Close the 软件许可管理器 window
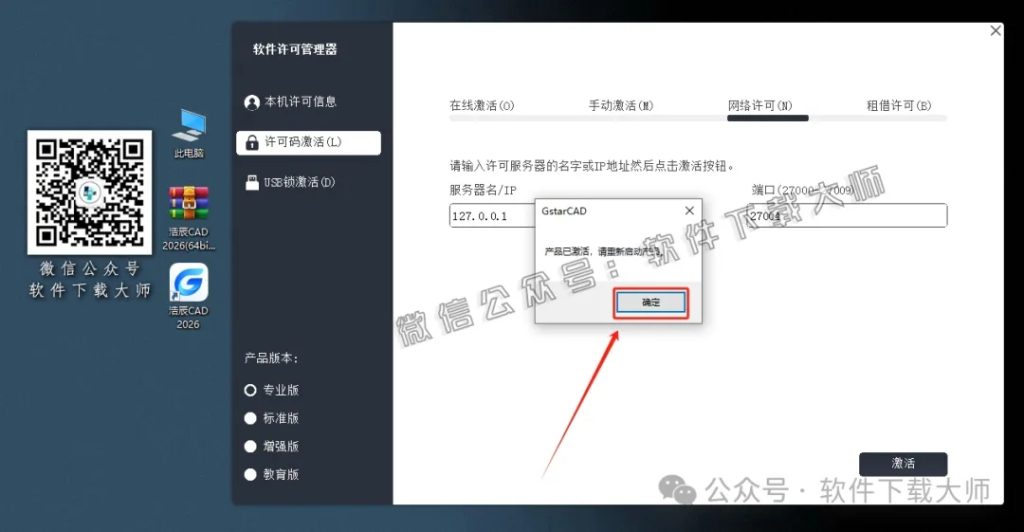 995,31
